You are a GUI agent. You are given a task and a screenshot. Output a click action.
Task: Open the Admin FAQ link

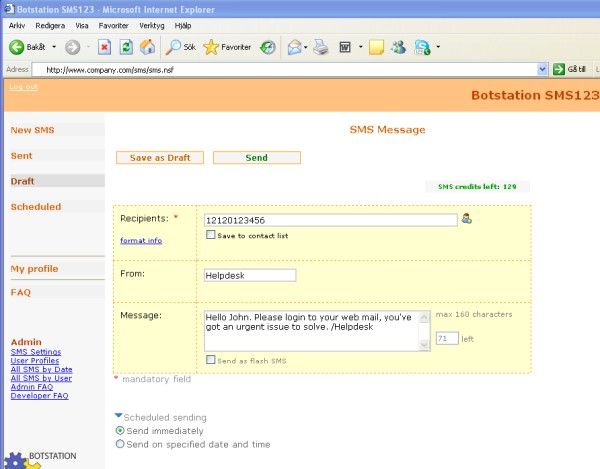point(32,387)
